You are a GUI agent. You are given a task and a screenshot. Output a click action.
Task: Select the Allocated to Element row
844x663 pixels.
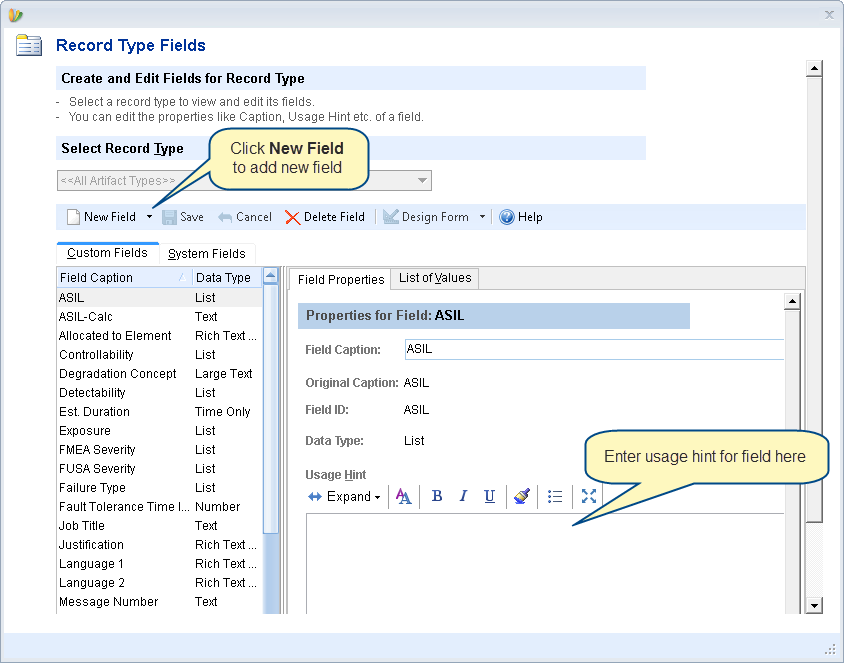coord(159,336)
